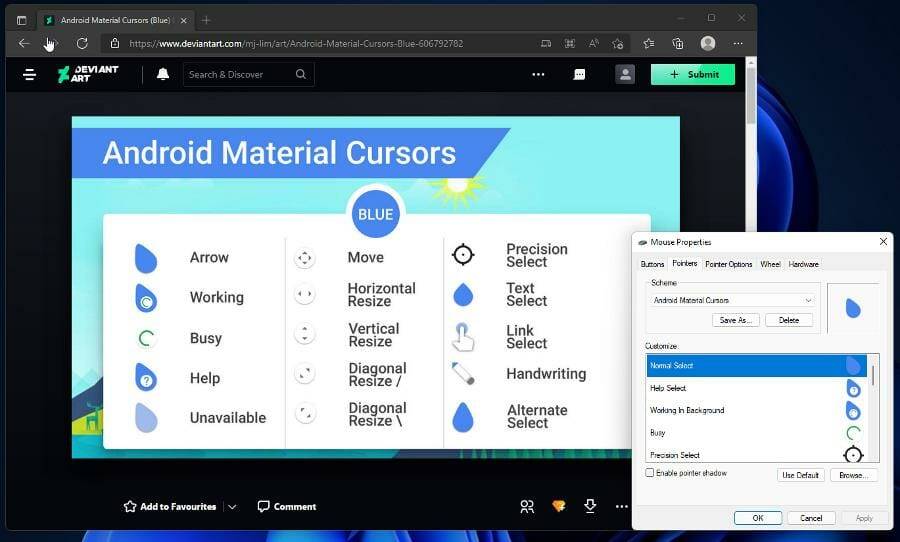The width and height of the screenshot is (900, 542).
Task: Open the Wheel tab
Action: tap(770, 264)
